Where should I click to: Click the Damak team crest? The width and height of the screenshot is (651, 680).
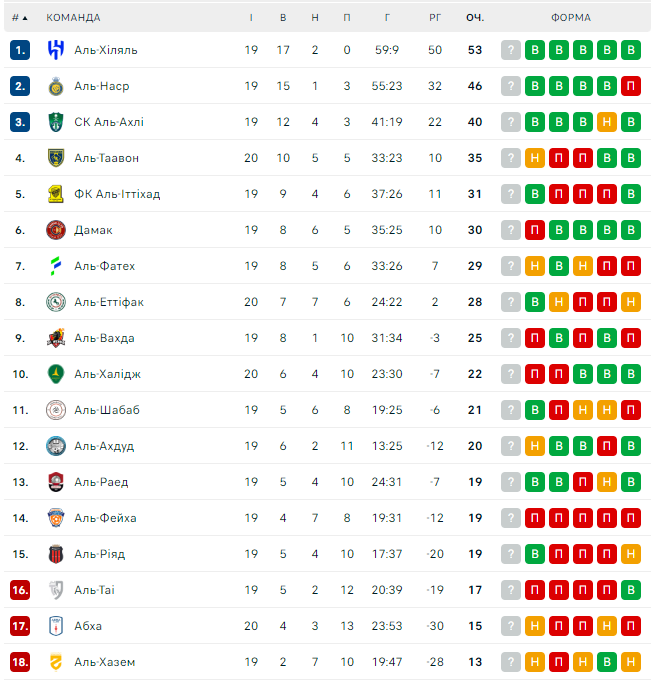55,230
